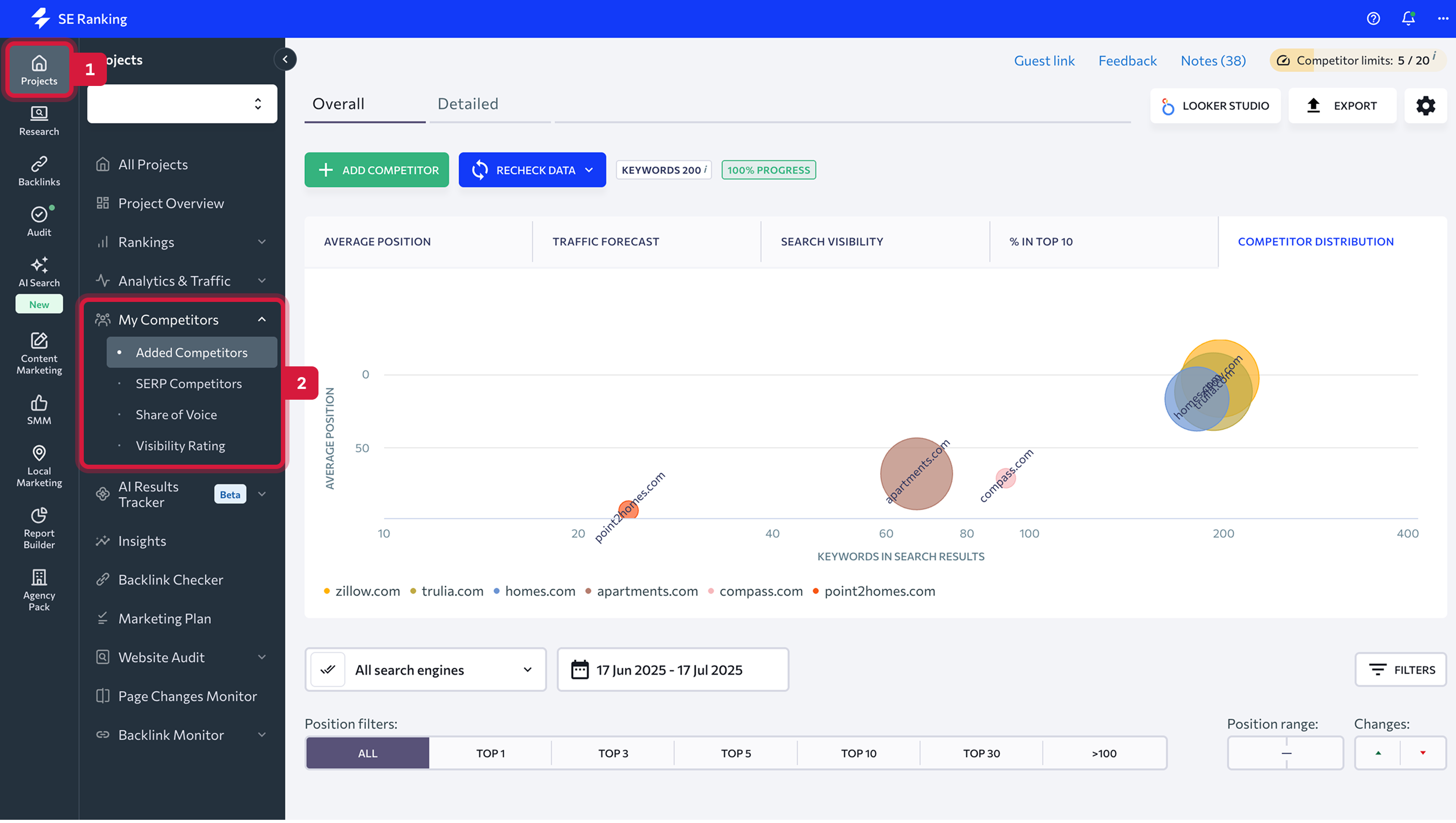Select the TOP 1 position filter
1456x823 pixels.
tap(490, 754)
